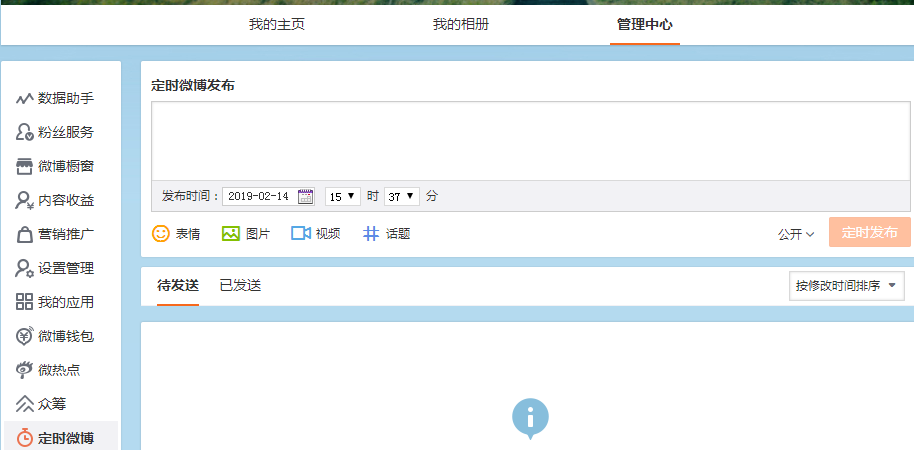Open the 按修改时间排序 sort dropdown
This screenshot has height=450, width=914.
[x=846, y=286]
